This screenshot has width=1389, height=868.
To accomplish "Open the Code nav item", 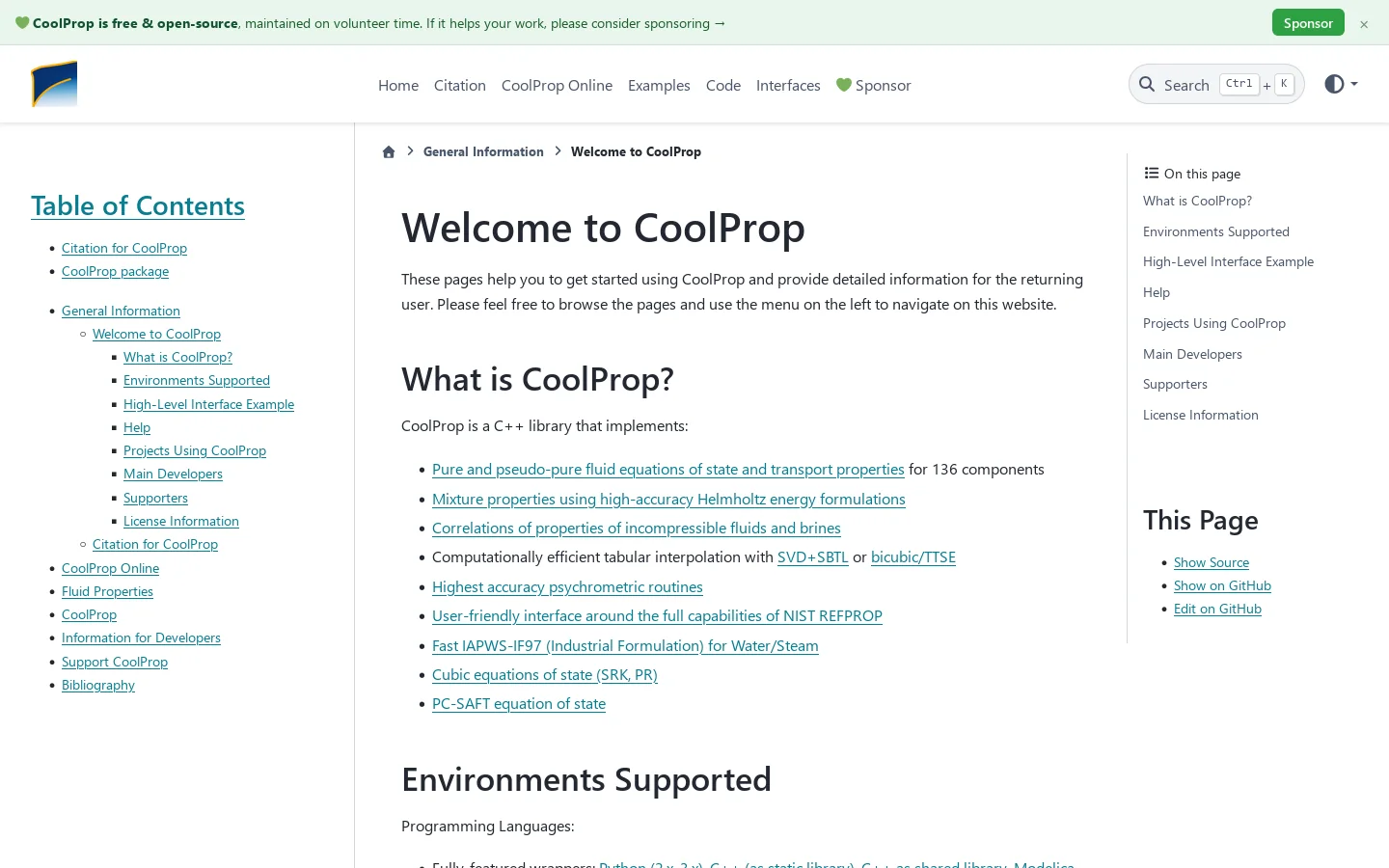I will tap(723, 85).
